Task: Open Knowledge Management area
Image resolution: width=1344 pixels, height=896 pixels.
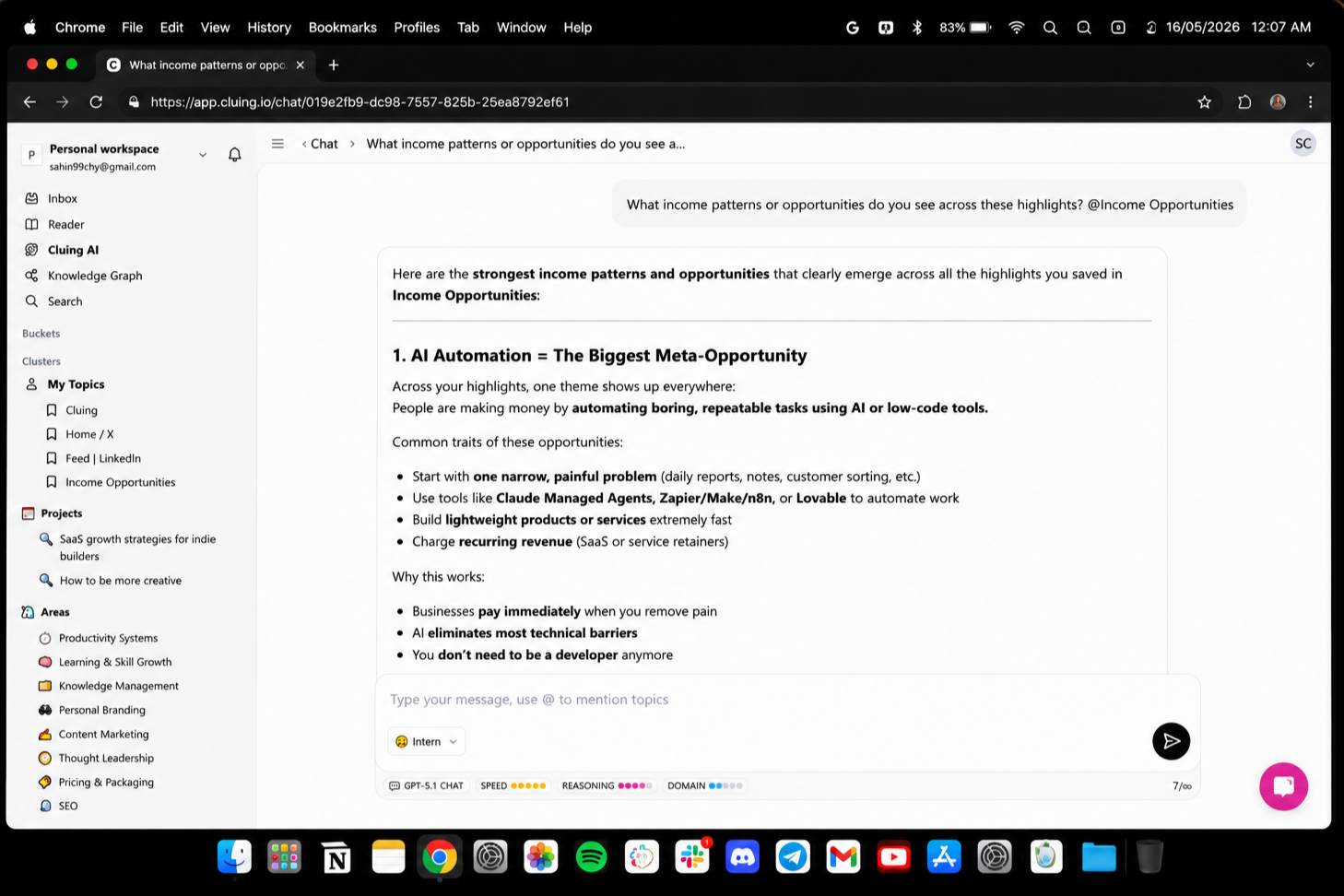Action: [118, 686]
